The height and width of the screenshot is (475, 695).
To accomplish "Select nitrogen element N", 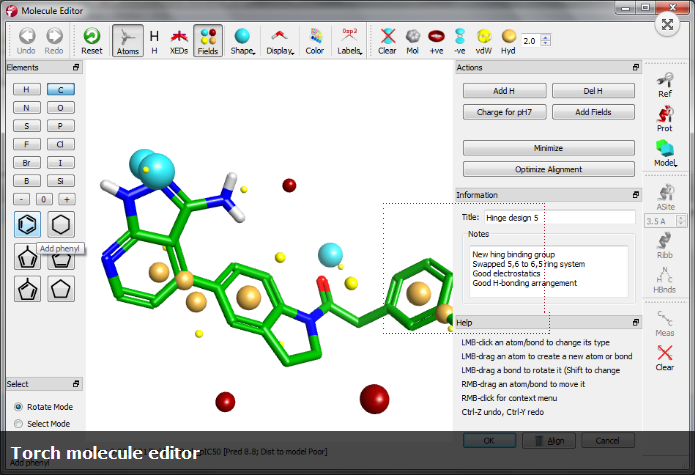I will [27, 108].
